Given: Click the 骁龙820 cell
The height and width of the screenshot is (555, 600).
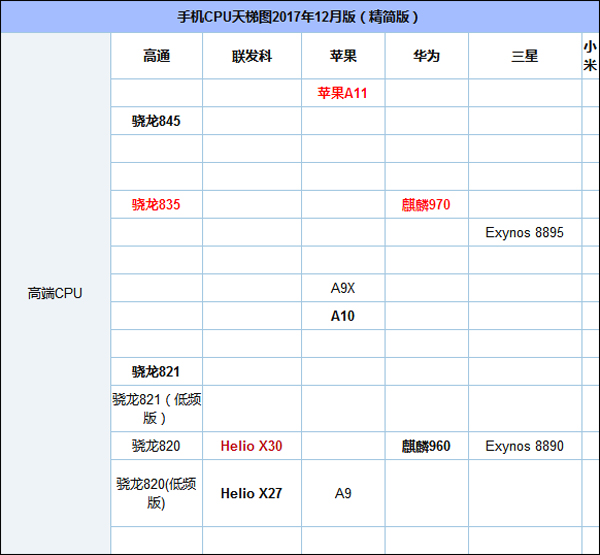Looking at the screenshot, I should coord(156,446).
